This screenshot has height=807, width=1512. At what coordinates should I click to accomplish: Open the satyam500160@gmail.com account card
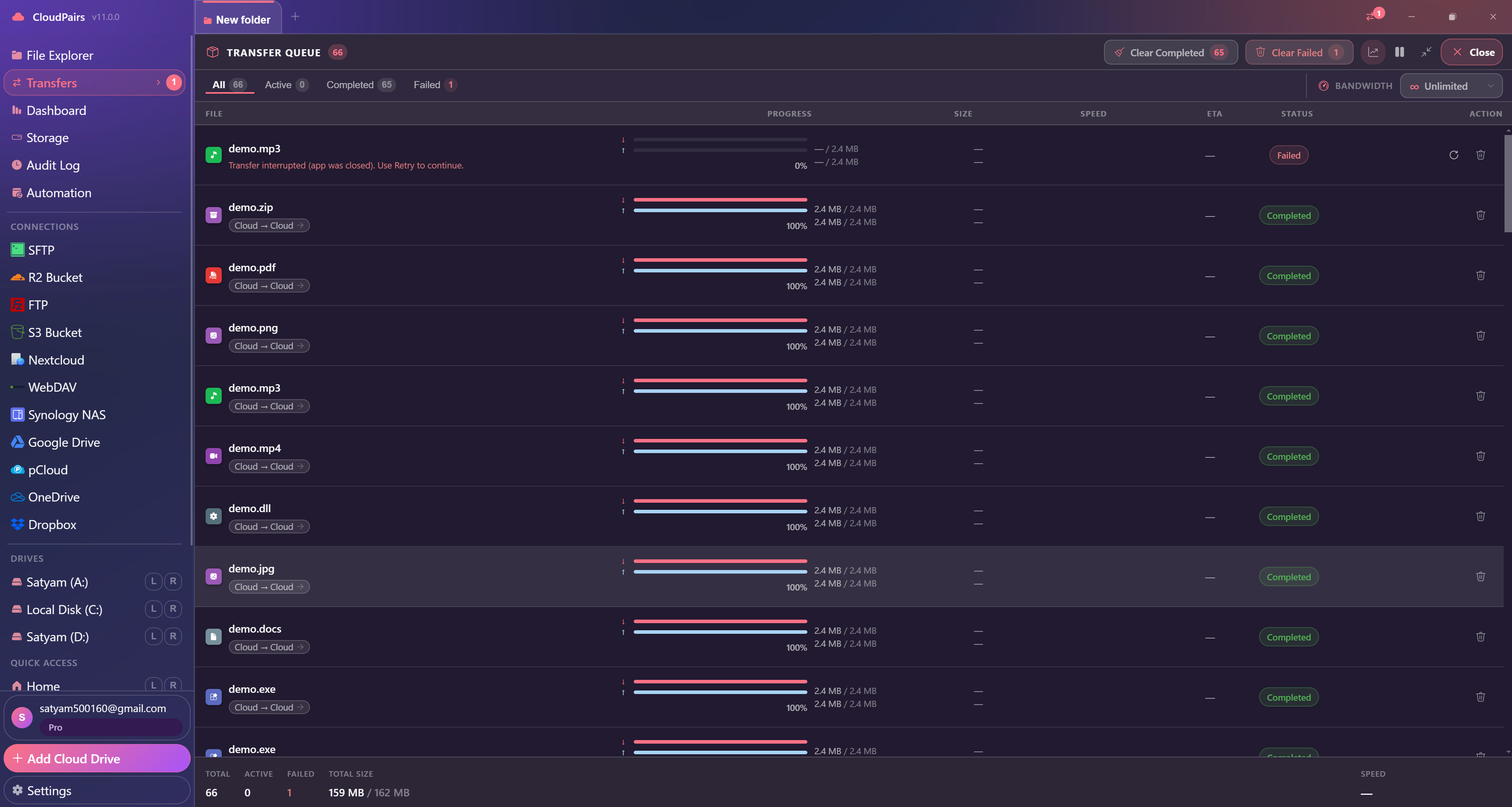97,717
